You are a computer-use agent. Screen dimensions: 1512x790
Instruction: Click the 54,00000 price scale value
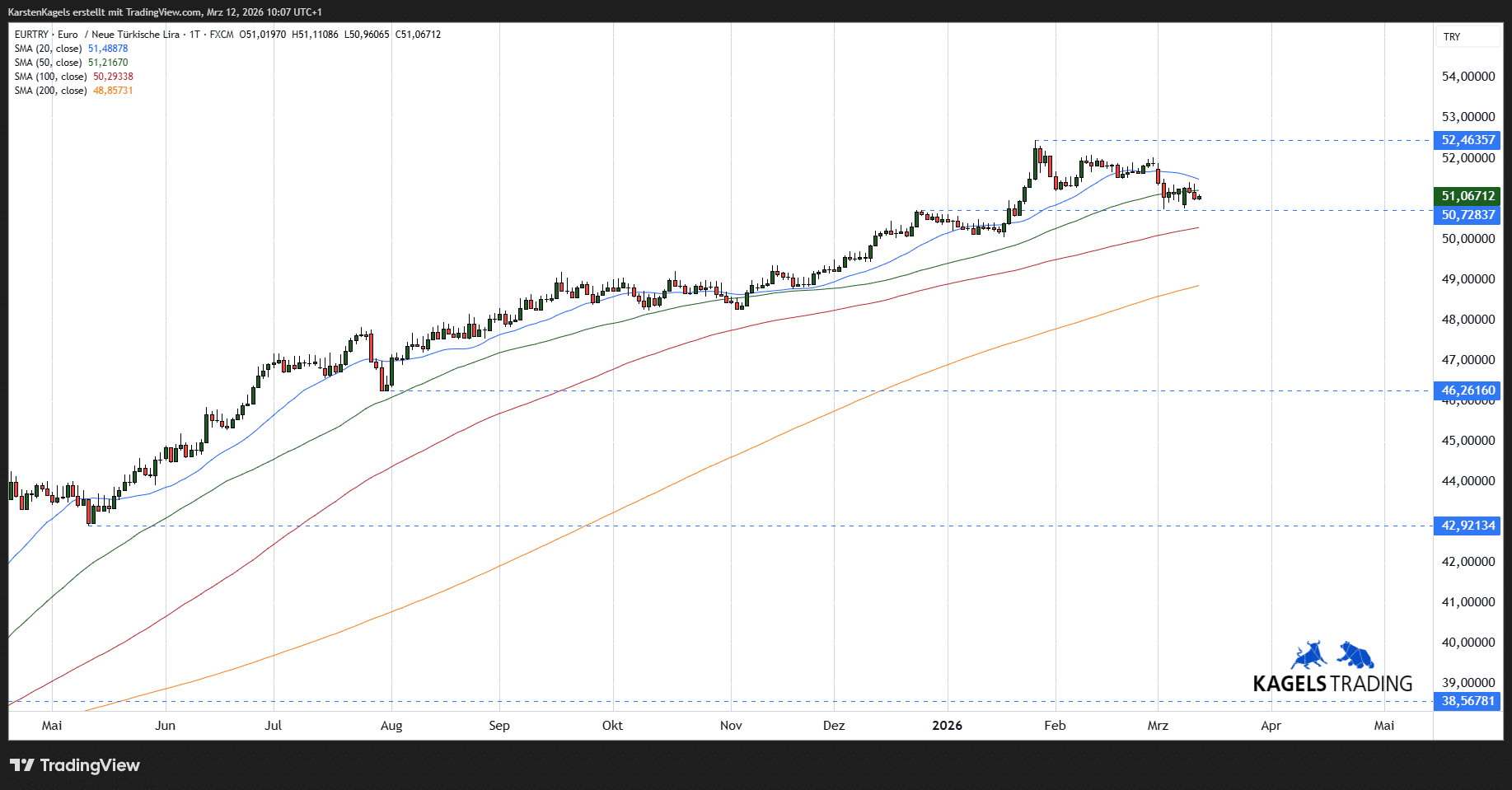pos(1468,77)
